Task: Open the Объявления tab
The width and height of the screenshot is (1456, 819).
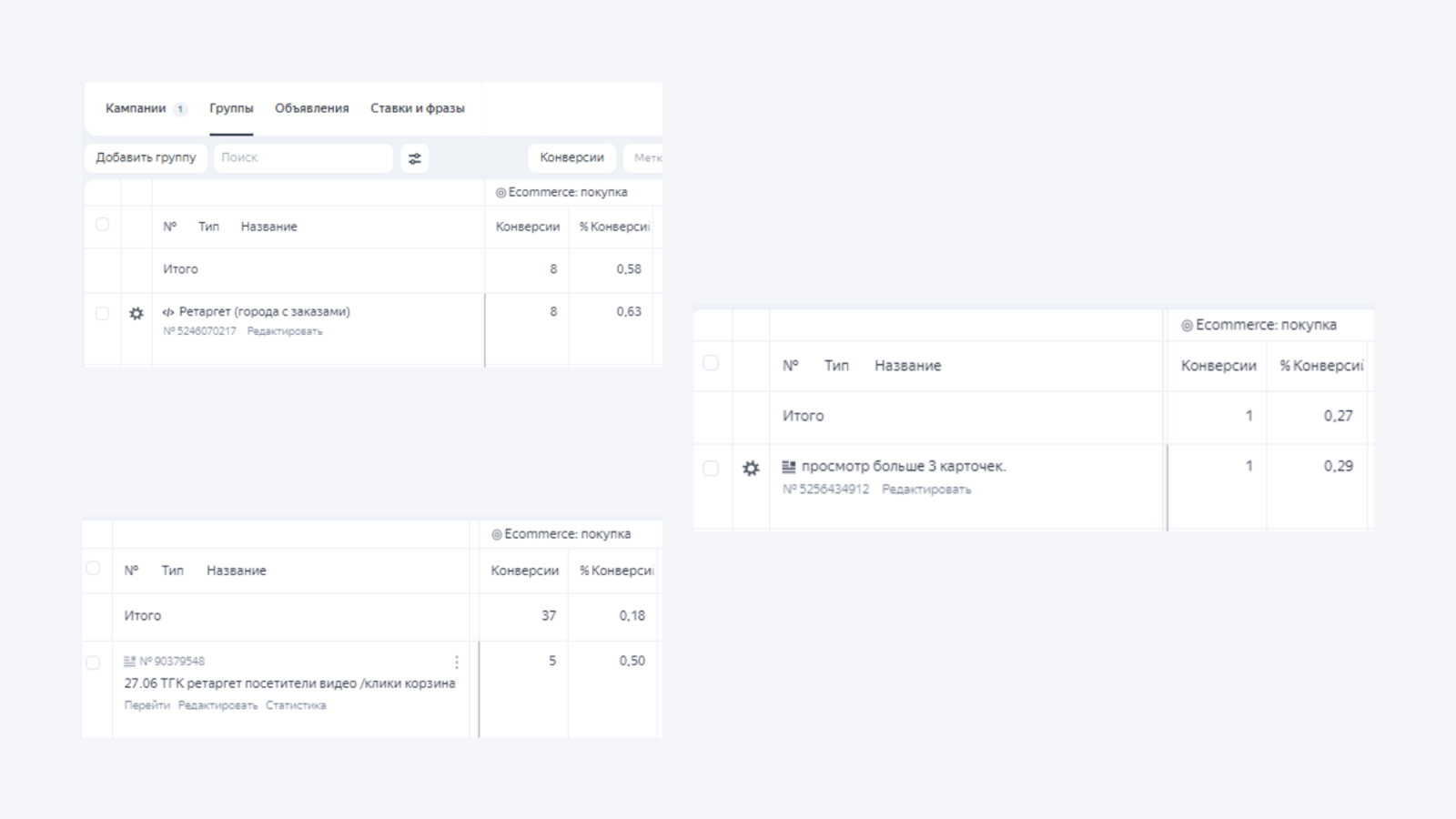Action: [312, 108]
